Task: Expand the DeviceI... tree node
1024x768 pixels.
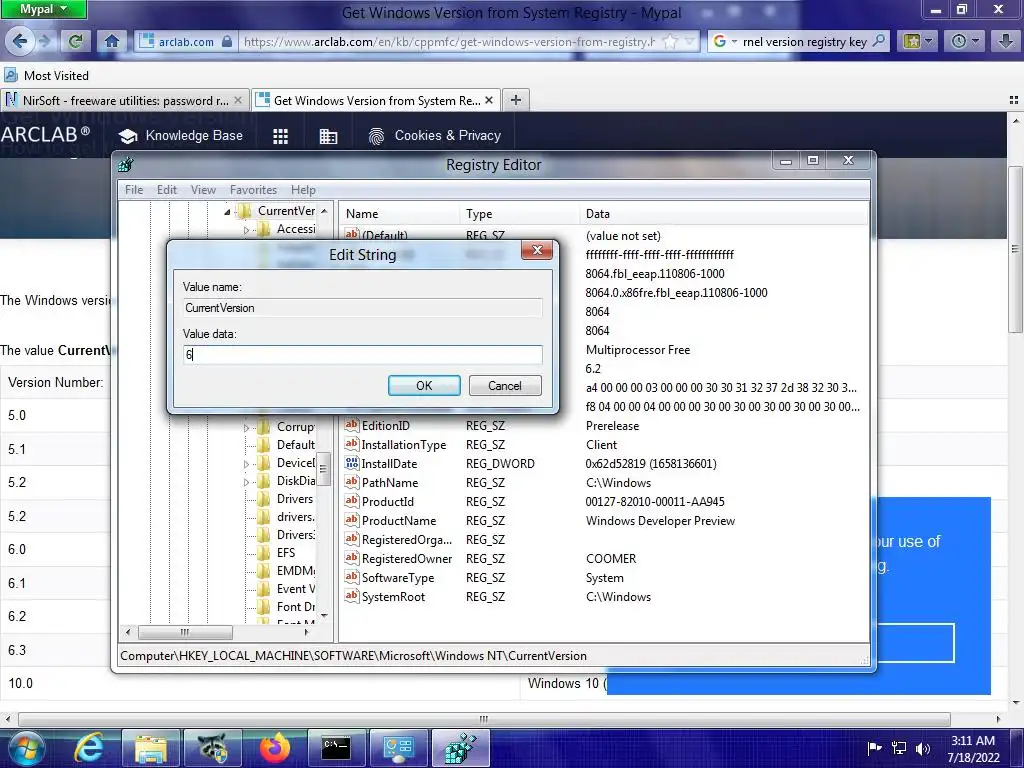Action: (246, 464)
